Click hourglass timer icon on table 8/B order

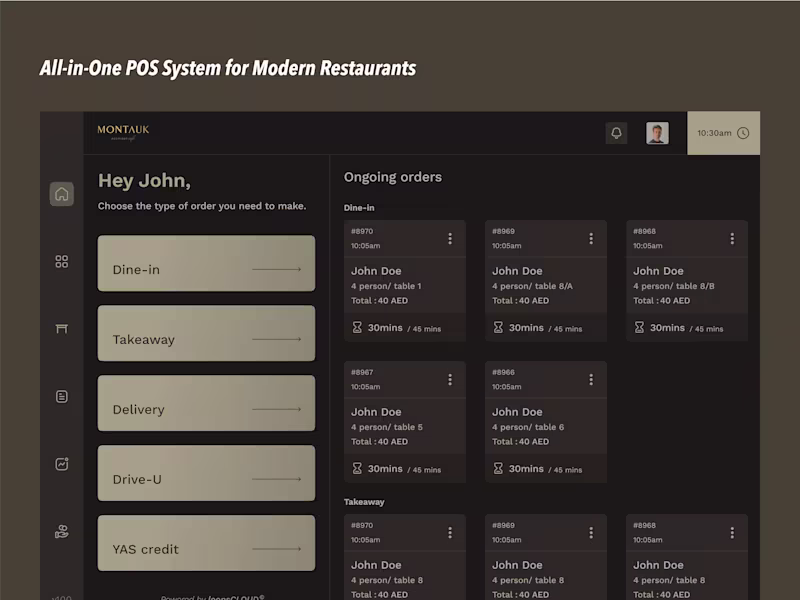click(639, 328)
